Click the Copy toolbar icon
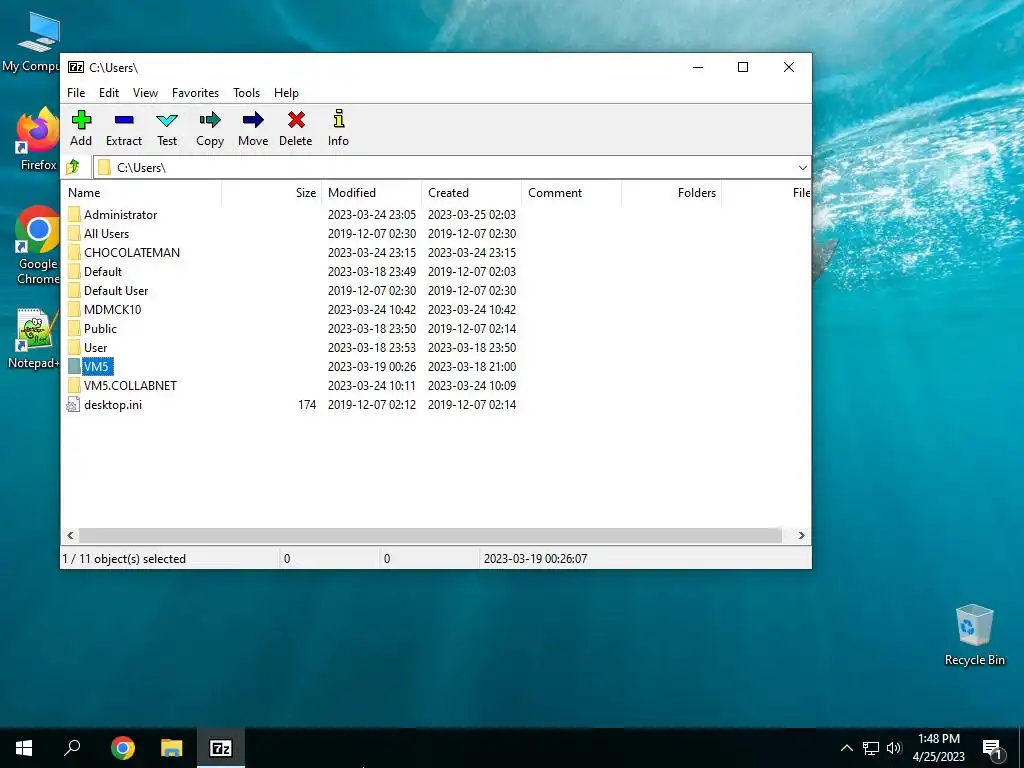Screen dimensions: 1024x768 click(x=210, y=120)
